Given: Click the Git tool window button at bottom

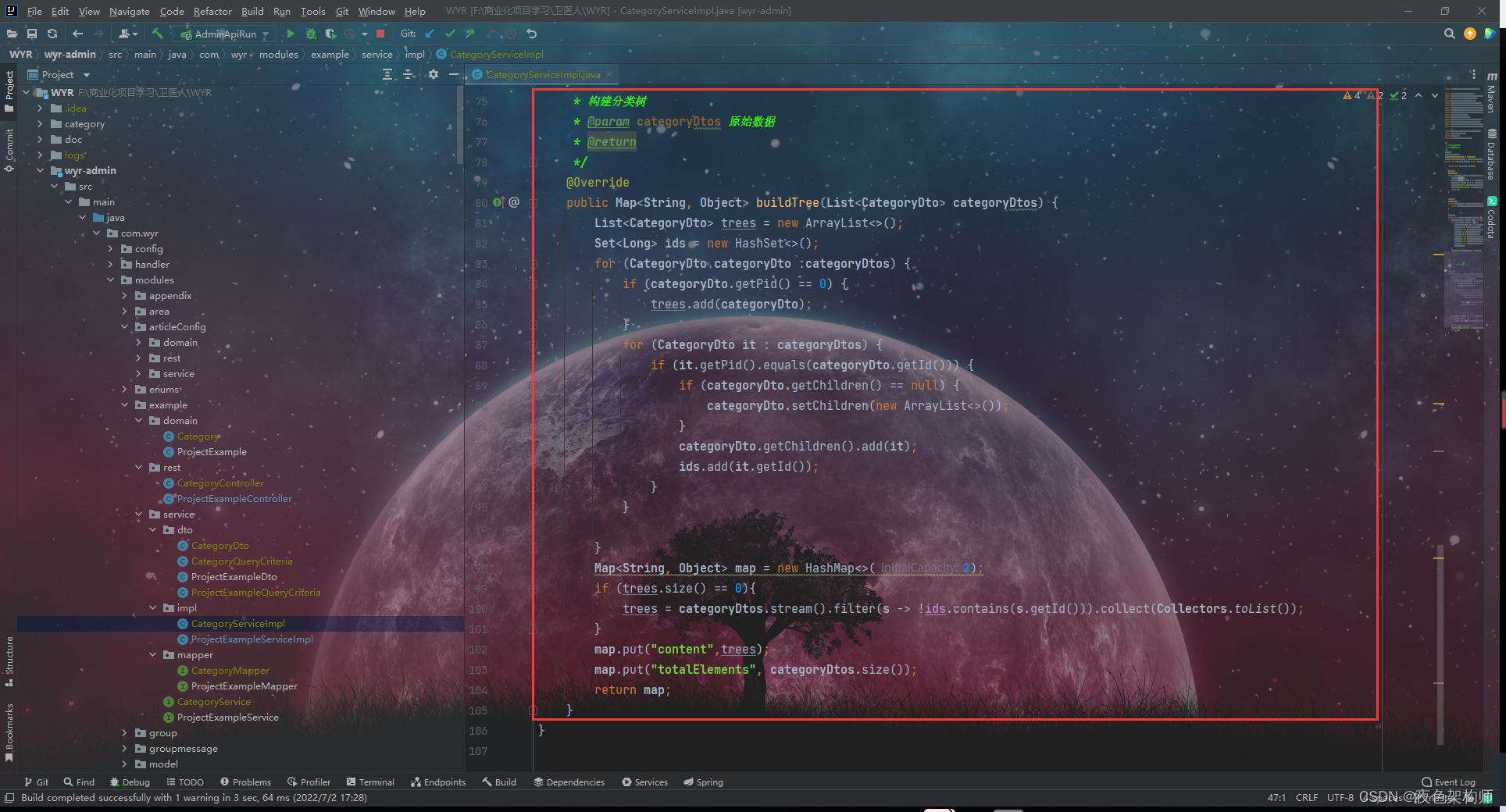Looking at the screenshot, I should [x=36, y=782].
